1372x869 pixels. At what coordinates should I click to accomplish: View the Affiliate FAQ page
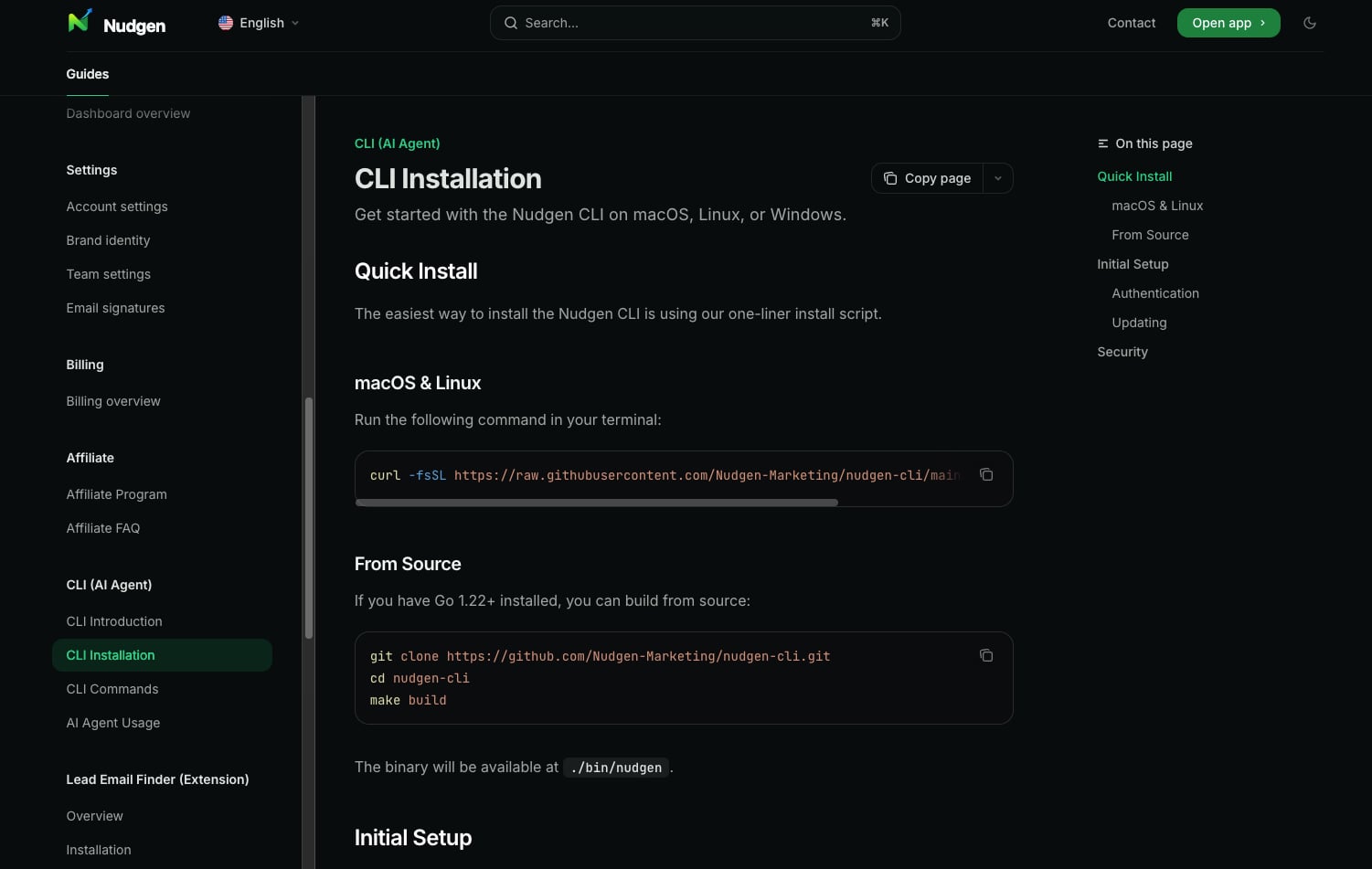[x=103, y=528]
